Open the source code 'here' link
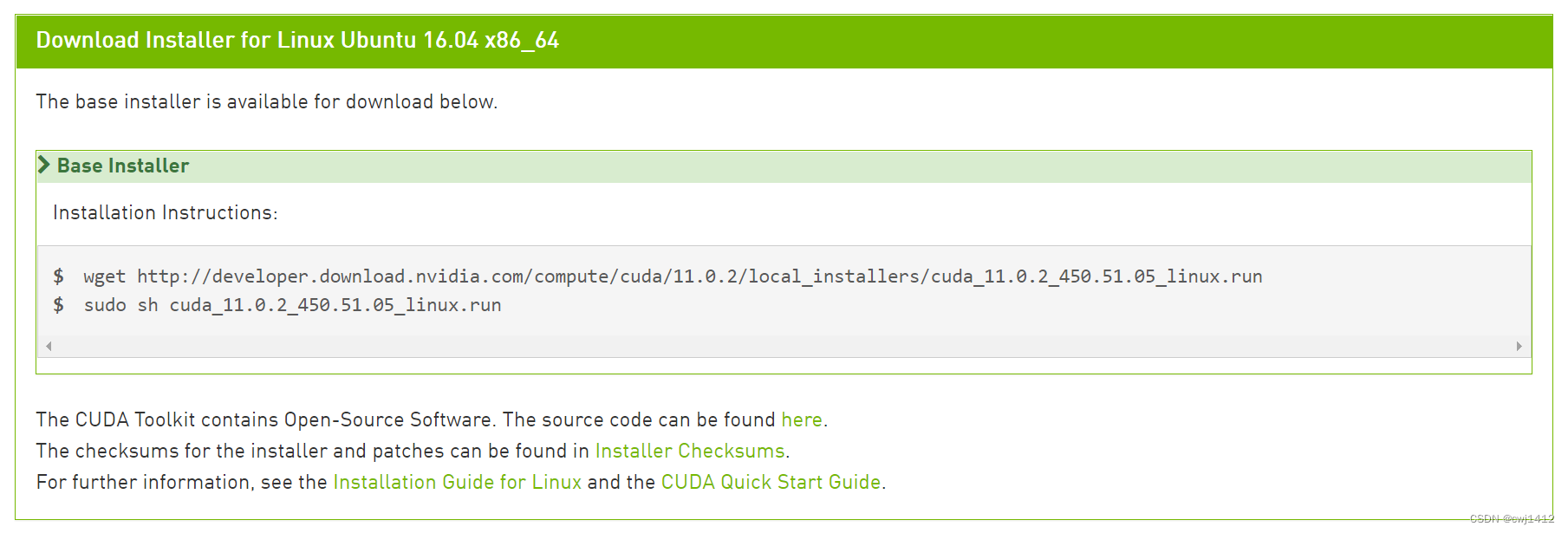The image size is (1568, 533). [802, 419]
